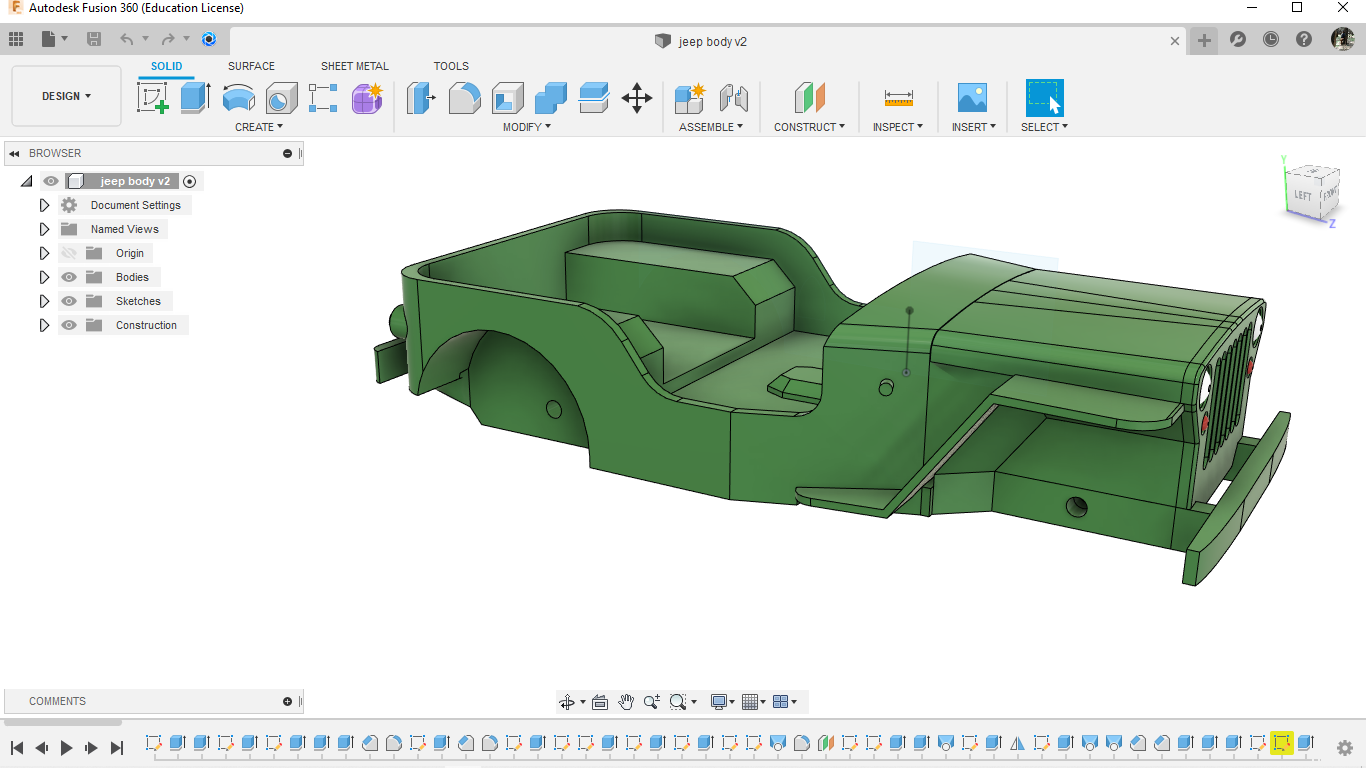Open the DESIGN workspace dropdown

(66, 96)
